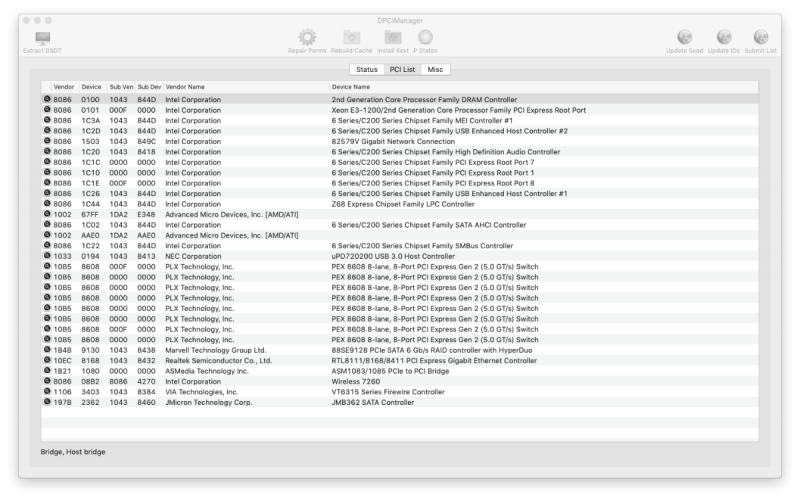Open the Misc tab

[x=435, y=69]
